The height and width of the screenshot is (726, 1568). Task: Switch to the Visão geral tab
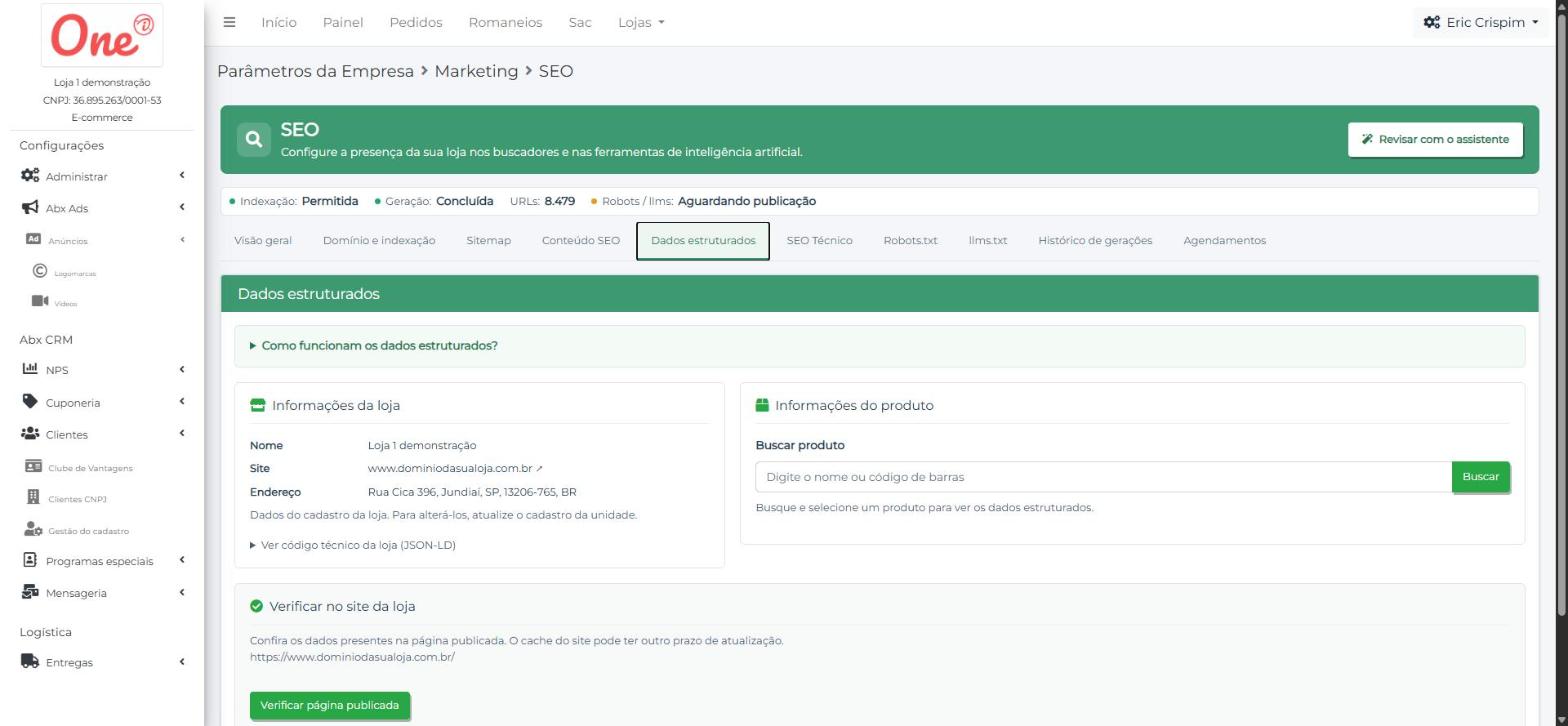coord(263,241)
